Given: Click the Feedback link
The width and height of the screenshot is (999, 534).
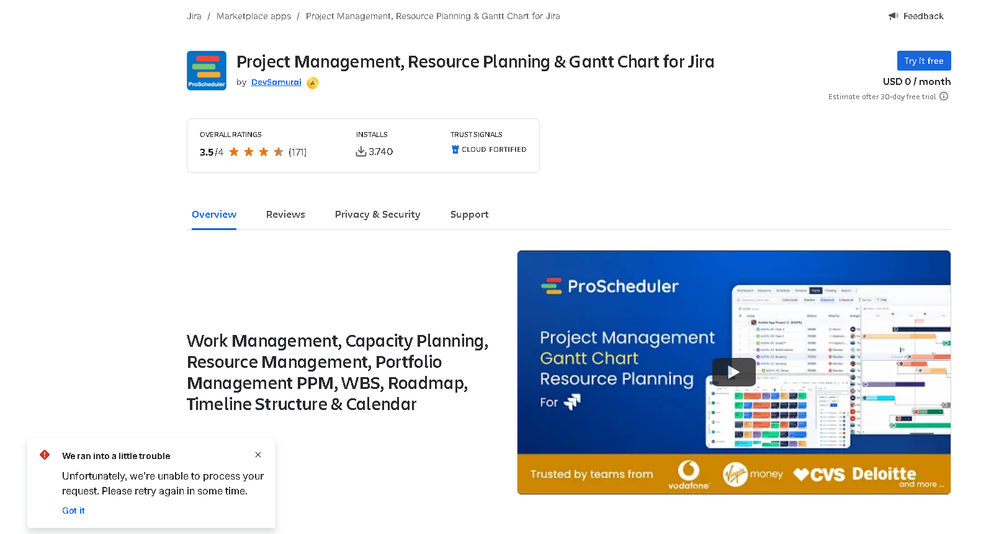Looking at the screenshot, I should [916, 16].
